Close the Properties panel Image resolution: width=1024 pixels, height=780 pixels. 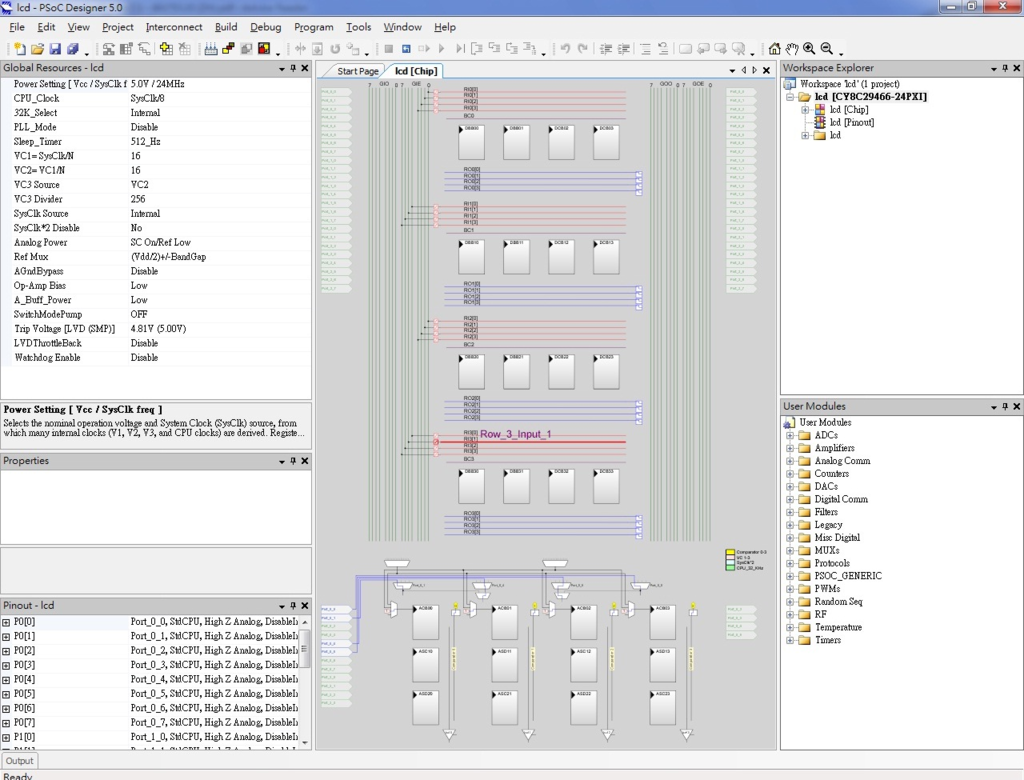click(x=304, y=461)
